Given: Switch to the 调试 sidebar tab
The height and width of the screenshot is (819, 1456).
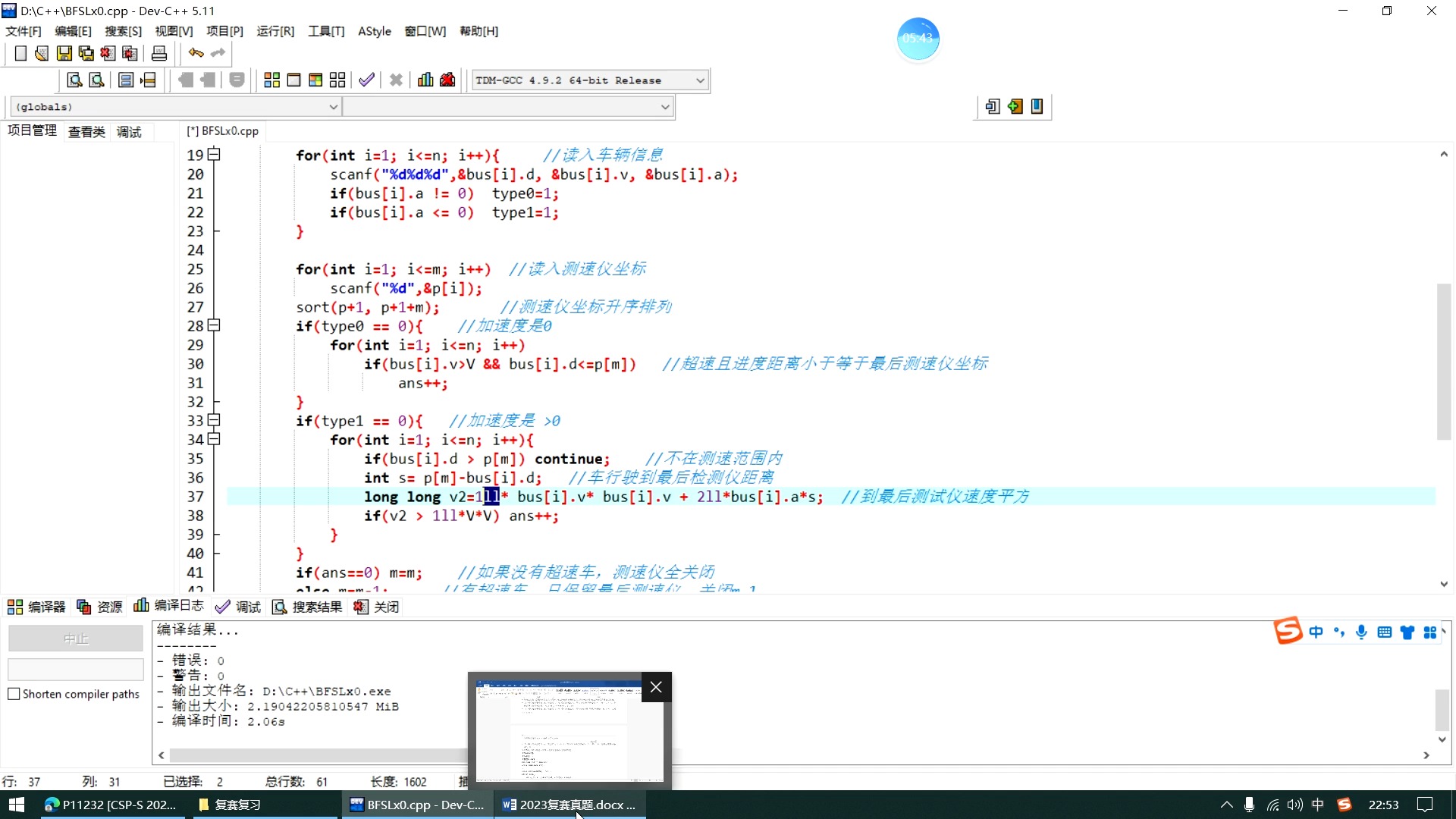Looking at the screenshot, I should pyautogui.click(x=129, y=132).
